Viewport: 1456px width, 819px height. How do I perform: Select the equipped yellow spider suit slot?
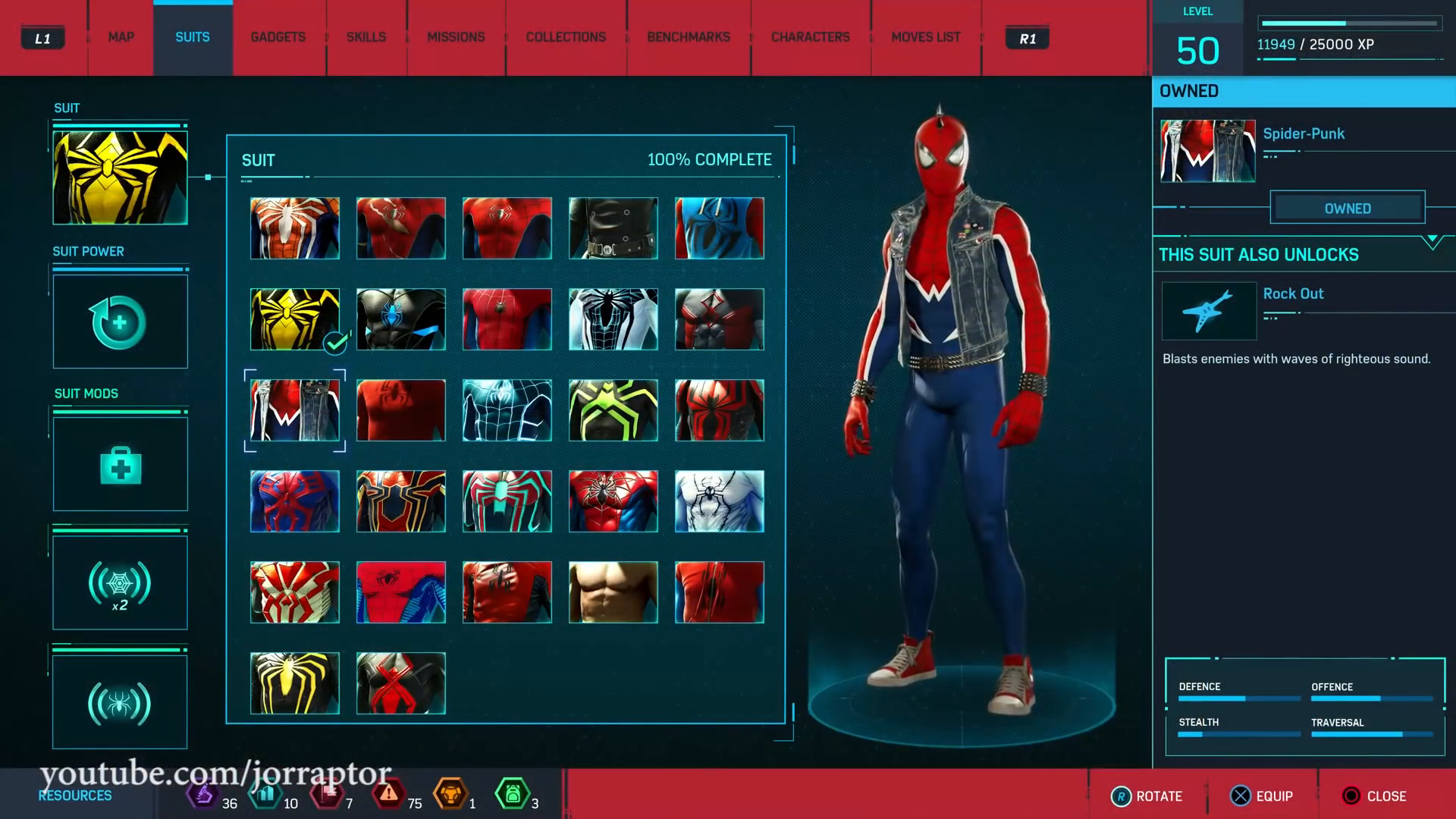click(120, 177)
